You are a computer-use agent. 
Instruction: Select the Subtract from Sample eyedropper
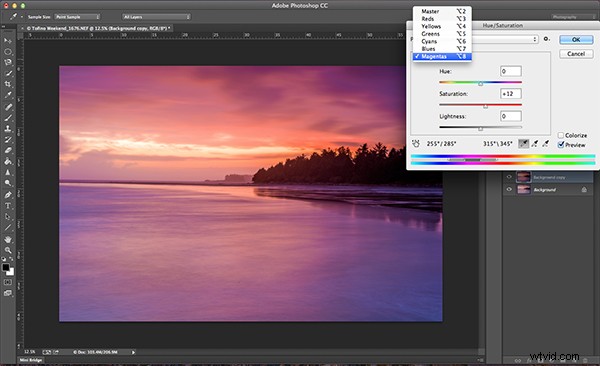(x=546, y=144)
